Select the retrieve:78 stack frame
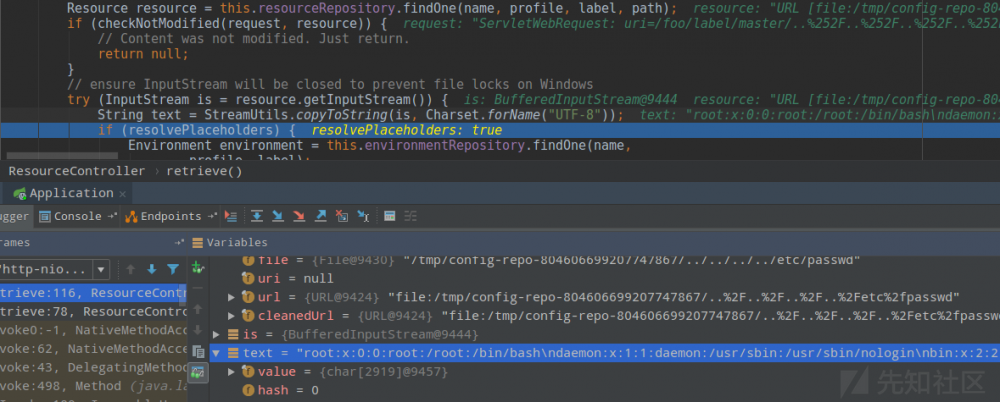The width and height of the screenshot is (1000, 402). point(93,311)
